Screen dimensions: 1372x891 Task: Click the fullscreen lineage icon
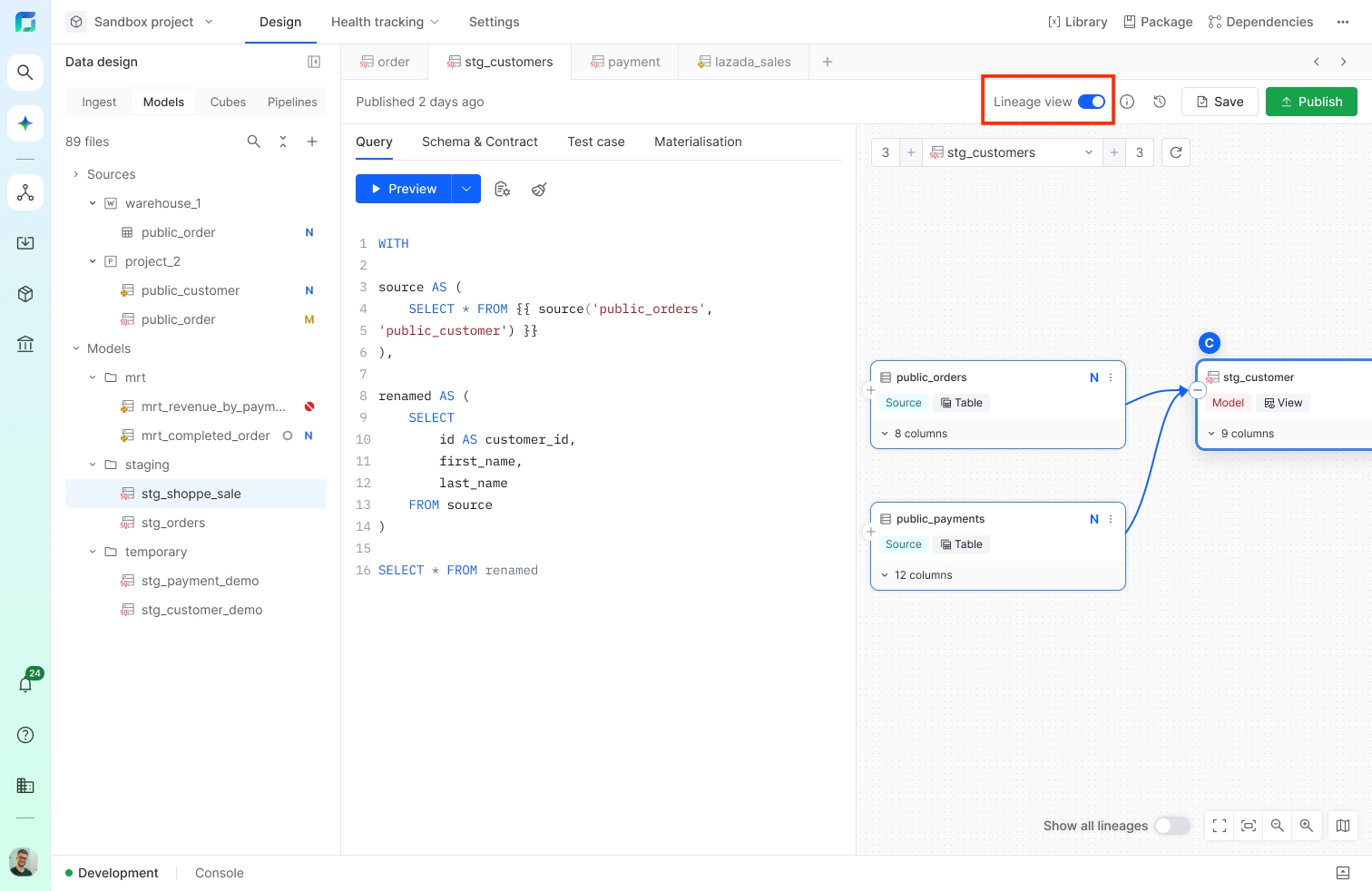click(x=1220, y=826)
